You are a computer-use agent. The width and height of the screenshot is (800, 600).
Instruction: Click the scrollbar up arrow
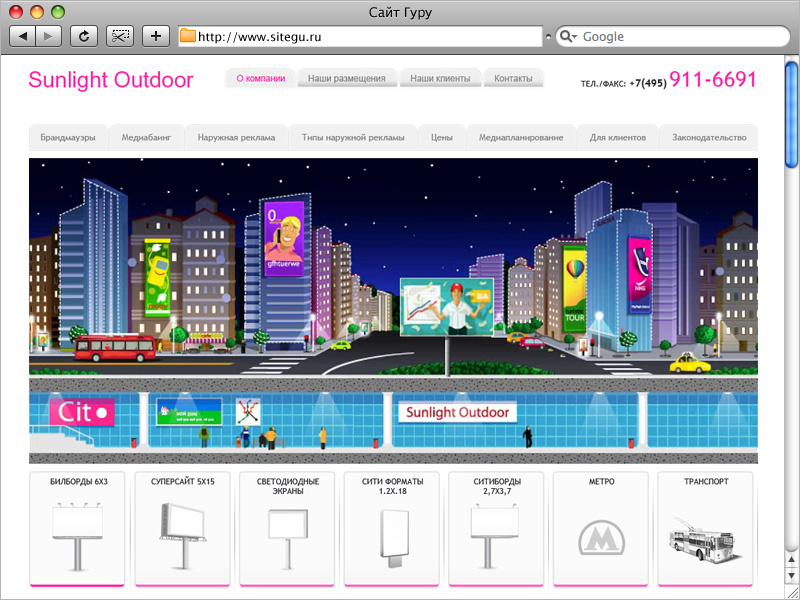pos(792,561)
